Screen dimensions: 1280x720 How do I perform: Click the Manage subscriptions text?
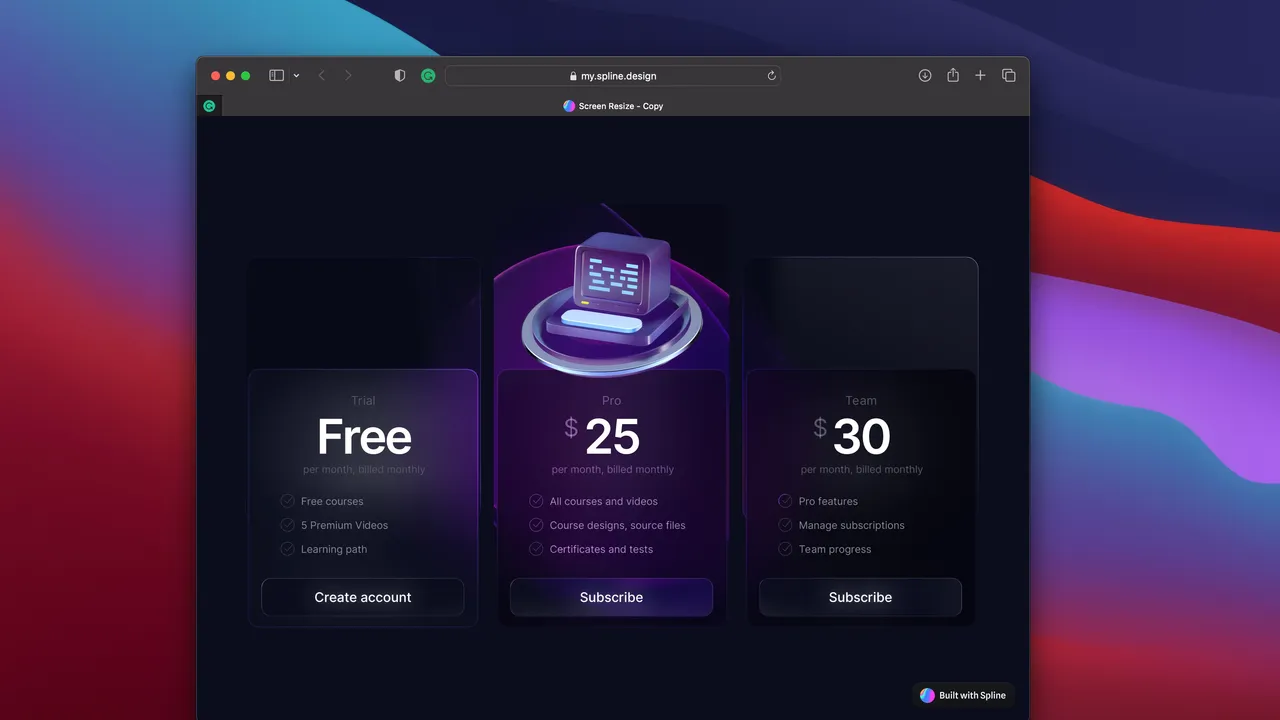[x=852, y=525]
